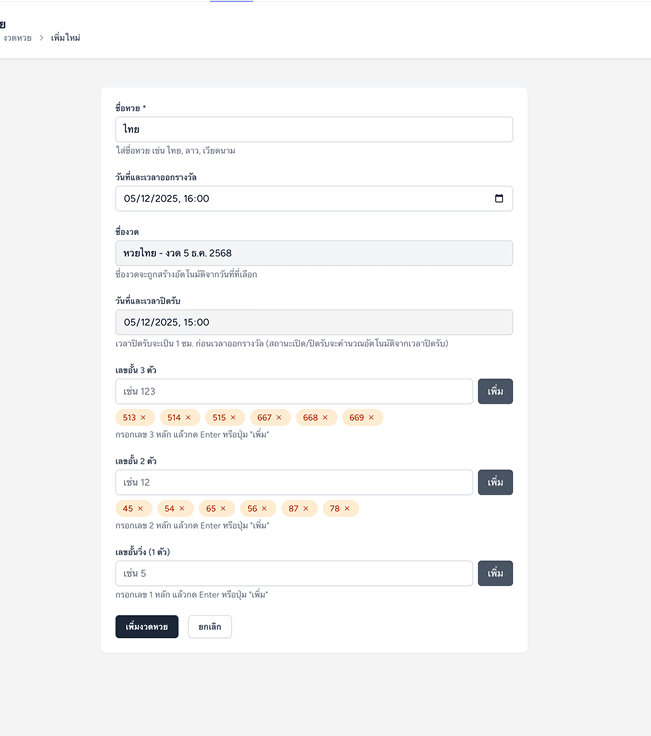Screen dimensions: 651x736
Task: Focus the ชื่อหวย lottery name input
Action: click(x=314, y=129)
